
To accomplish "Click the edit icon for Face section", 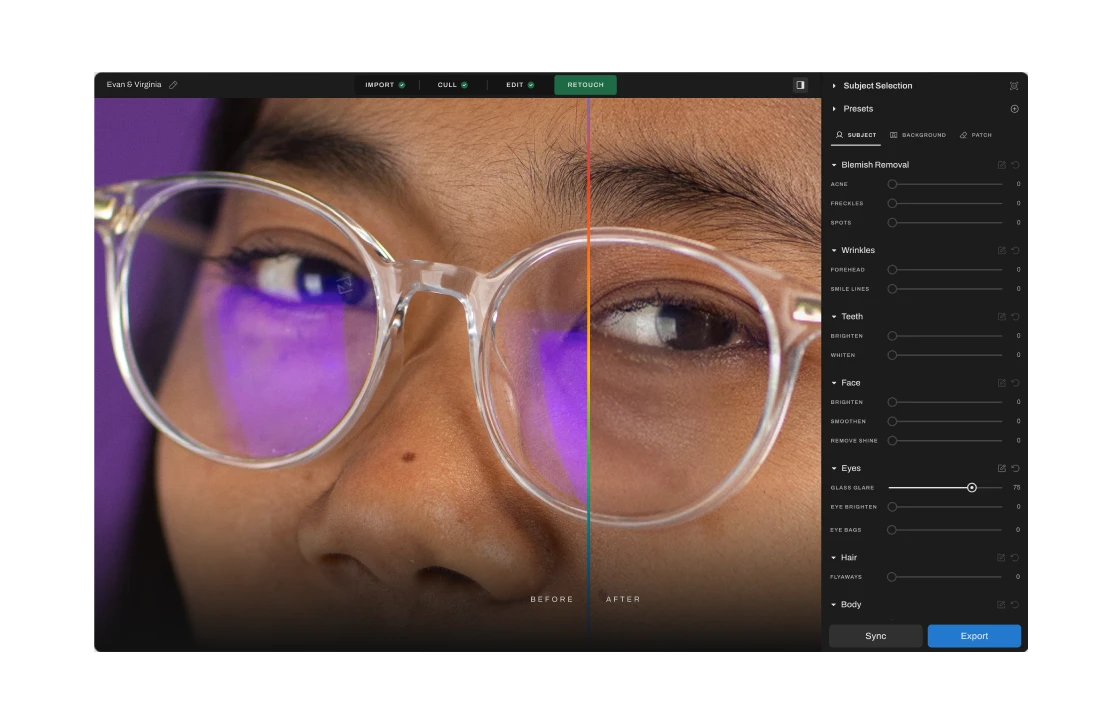I will [1001, 383].
